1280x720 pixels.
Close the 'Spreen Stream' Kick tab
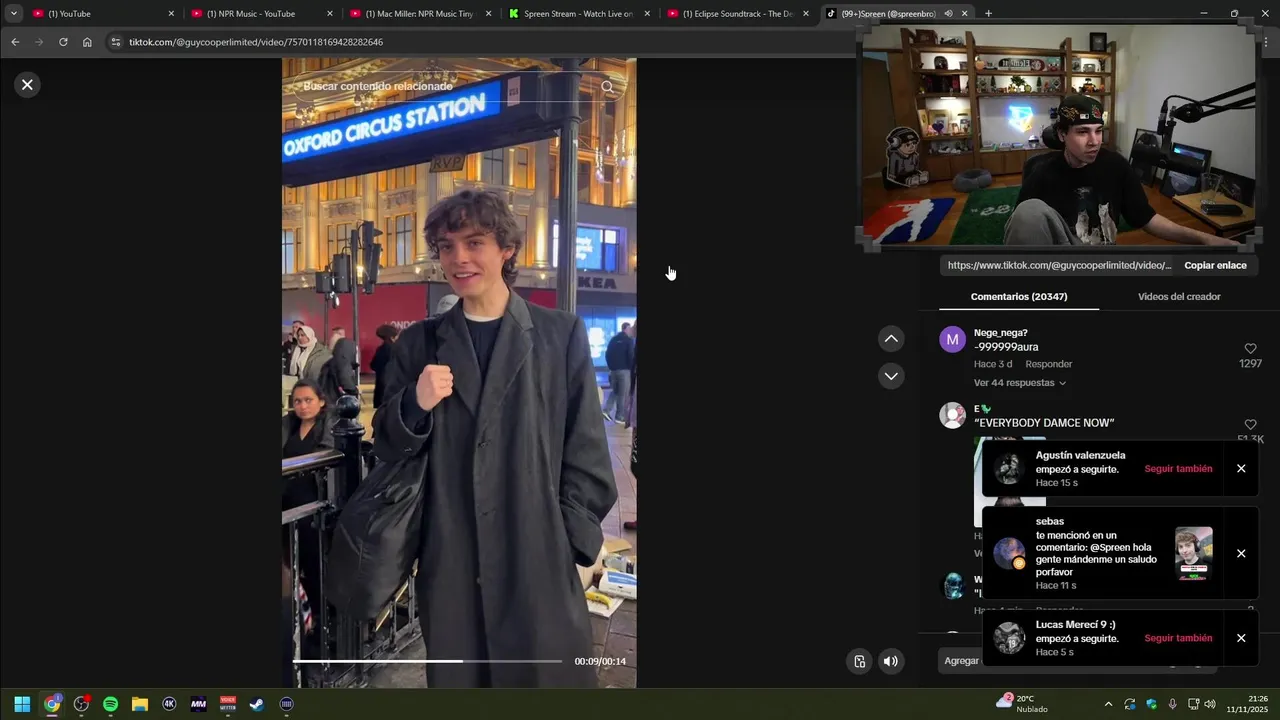point(647,14)
